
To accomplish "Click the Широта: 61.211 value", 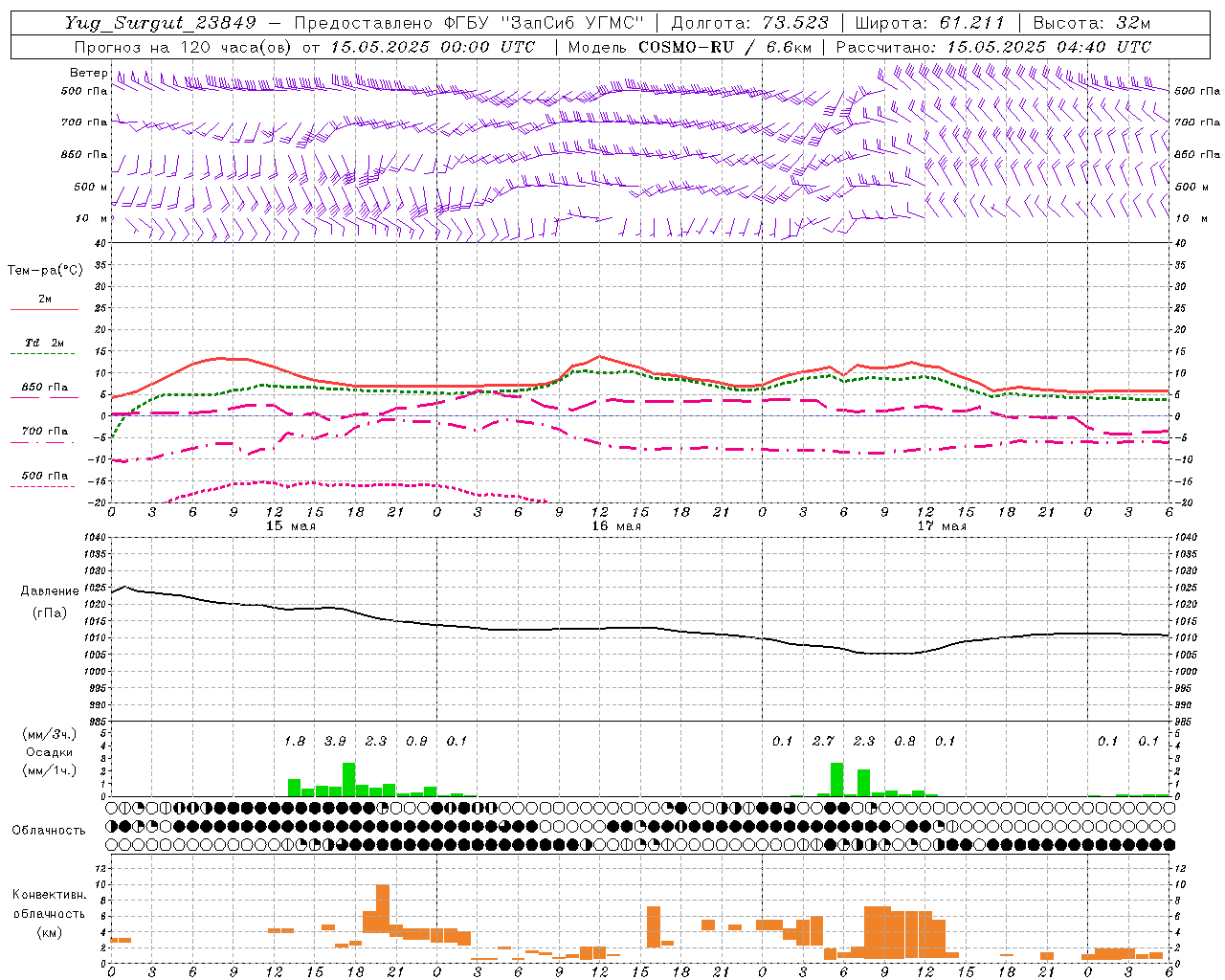I will 929,23.
